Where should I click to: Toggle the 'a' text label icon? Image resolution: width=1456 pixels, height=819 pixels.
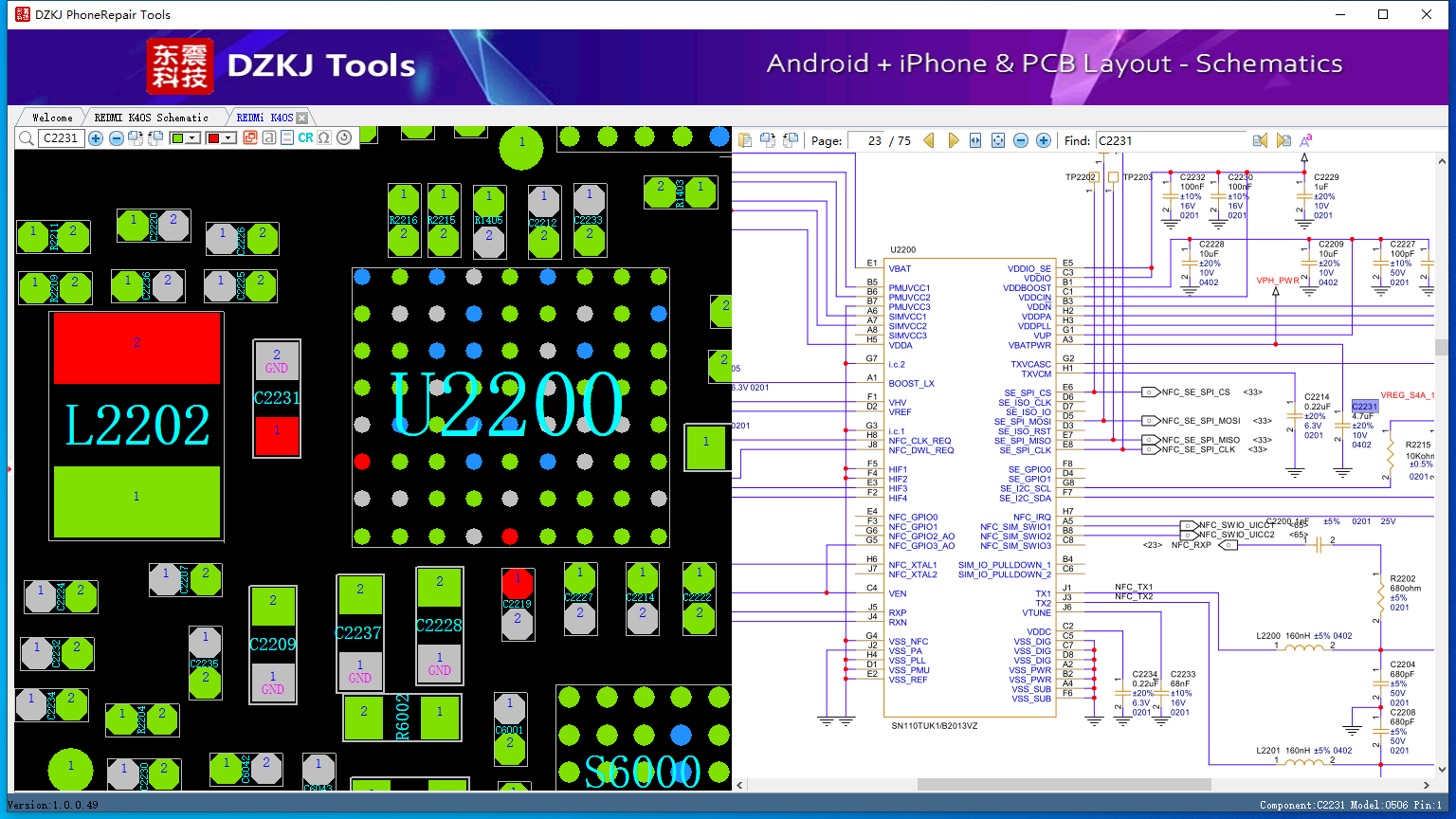pos(269,138)
